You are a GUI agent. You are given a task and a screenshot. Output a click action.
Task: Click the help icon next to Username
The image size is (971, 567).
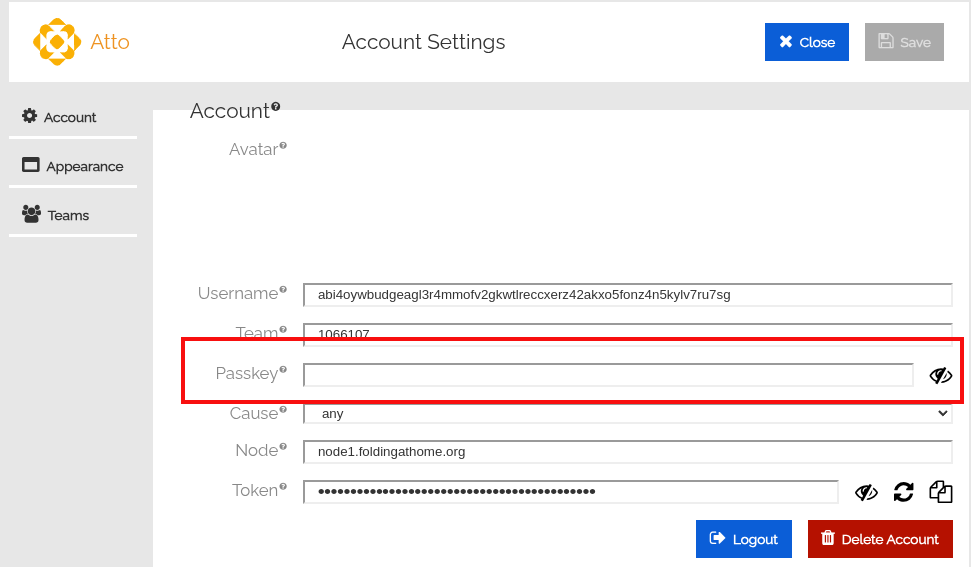[283, 289]
